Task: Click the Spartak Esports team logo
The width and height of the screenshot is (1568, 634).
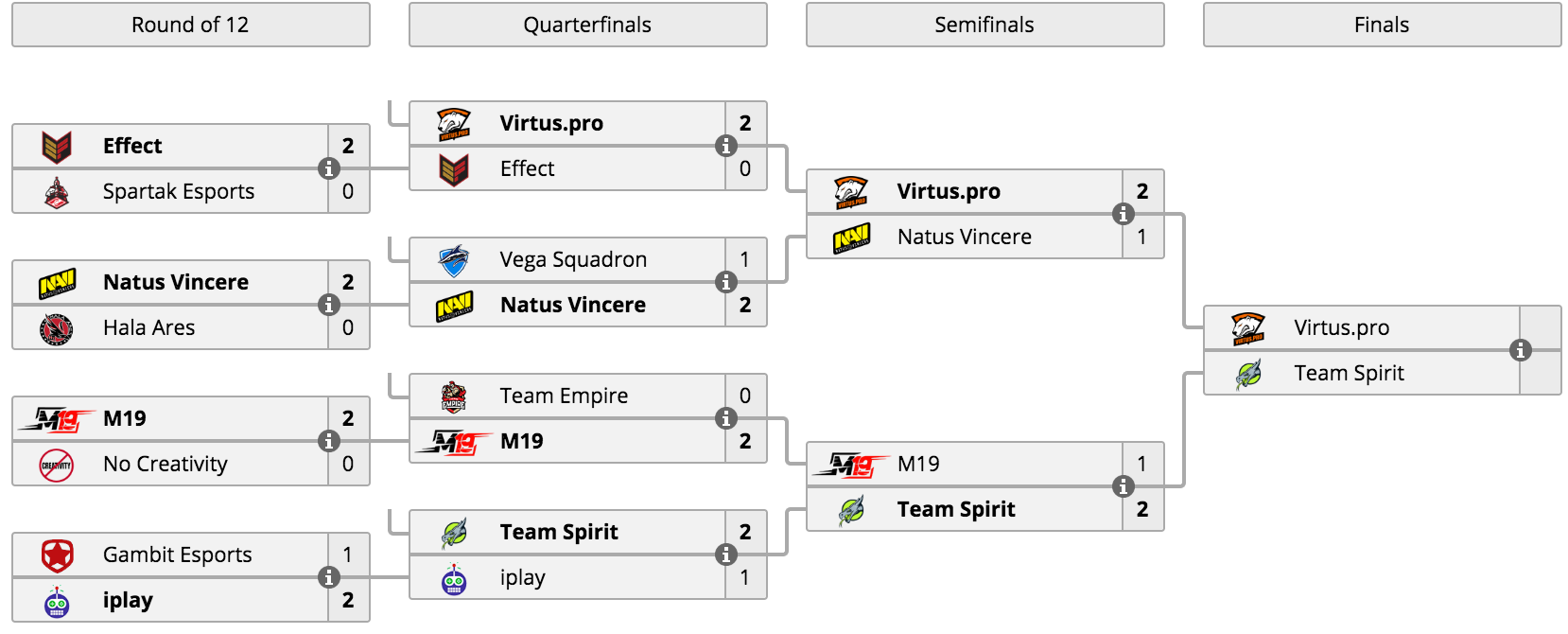Action: point(57,192)
